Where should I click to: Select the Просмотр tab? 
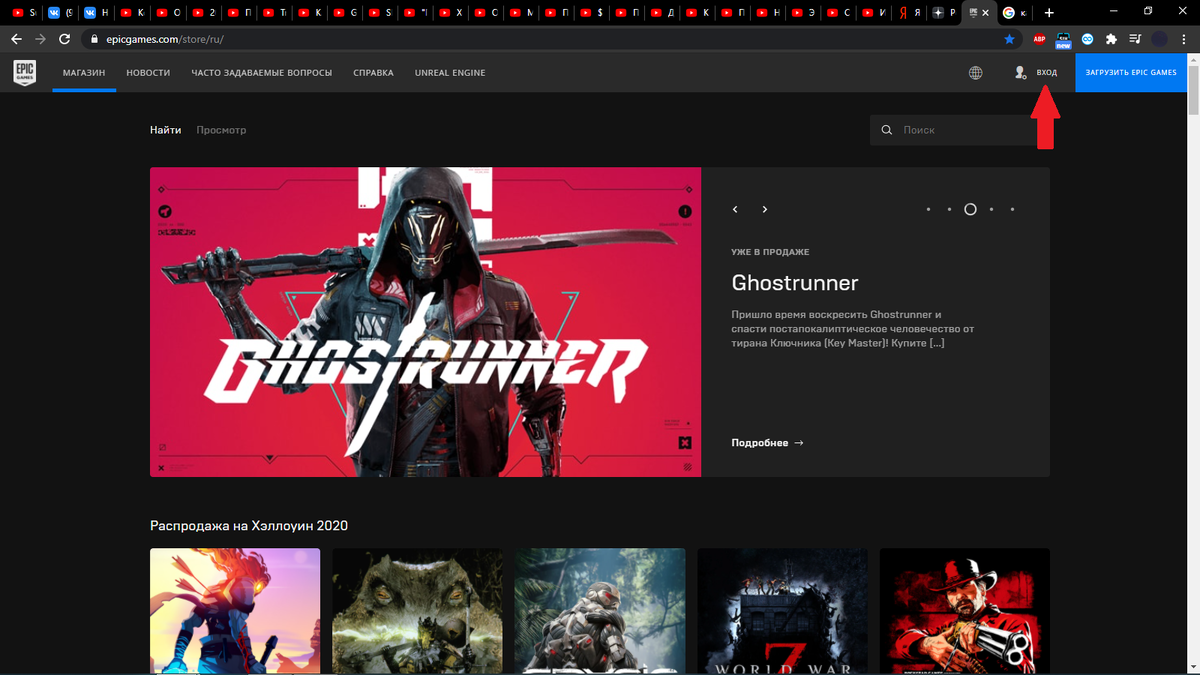pyautogui.click(x=221, y=130)
